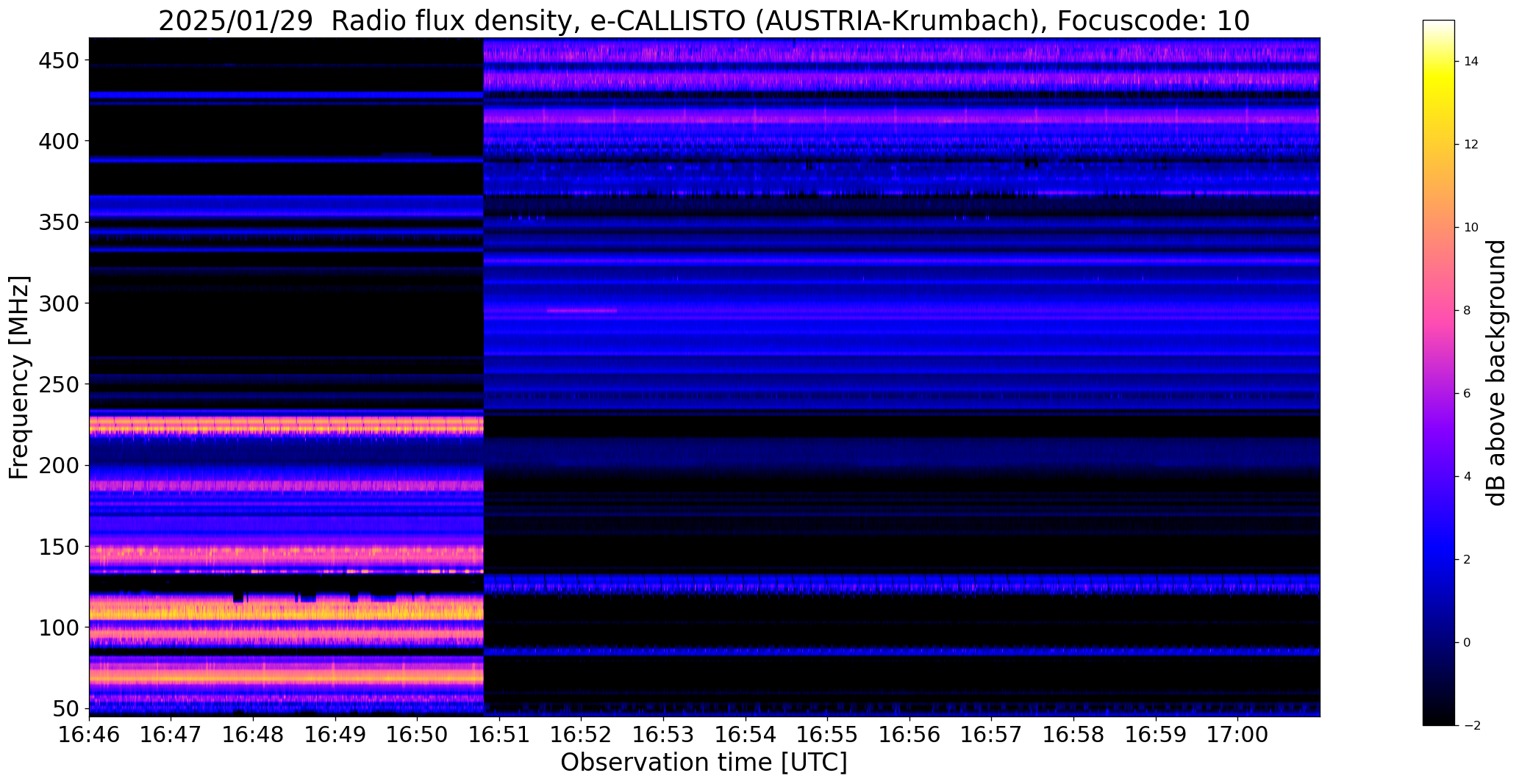
Task: Click the colorbar tick label 10
Action: 1471,227
